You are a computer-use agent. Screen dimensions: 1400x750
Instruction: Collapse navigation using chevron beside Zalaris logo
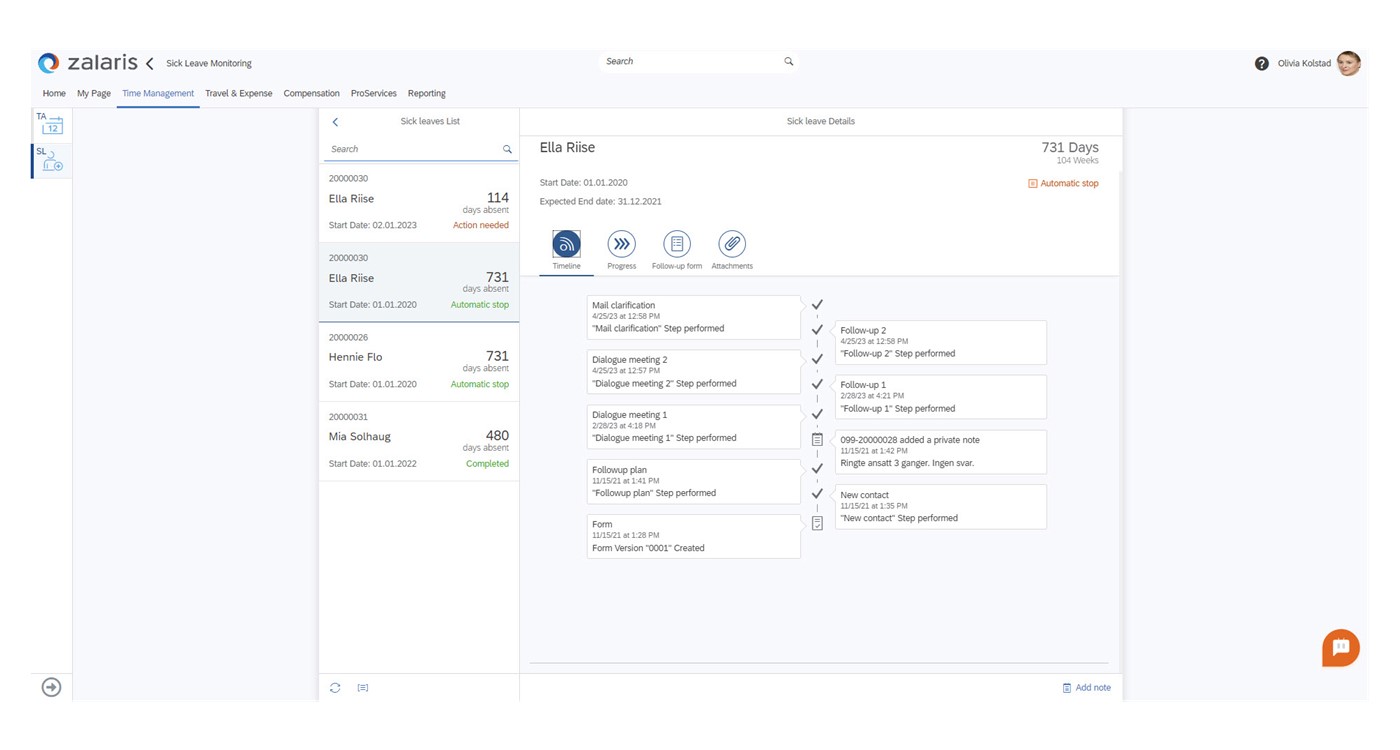(150, 63)
